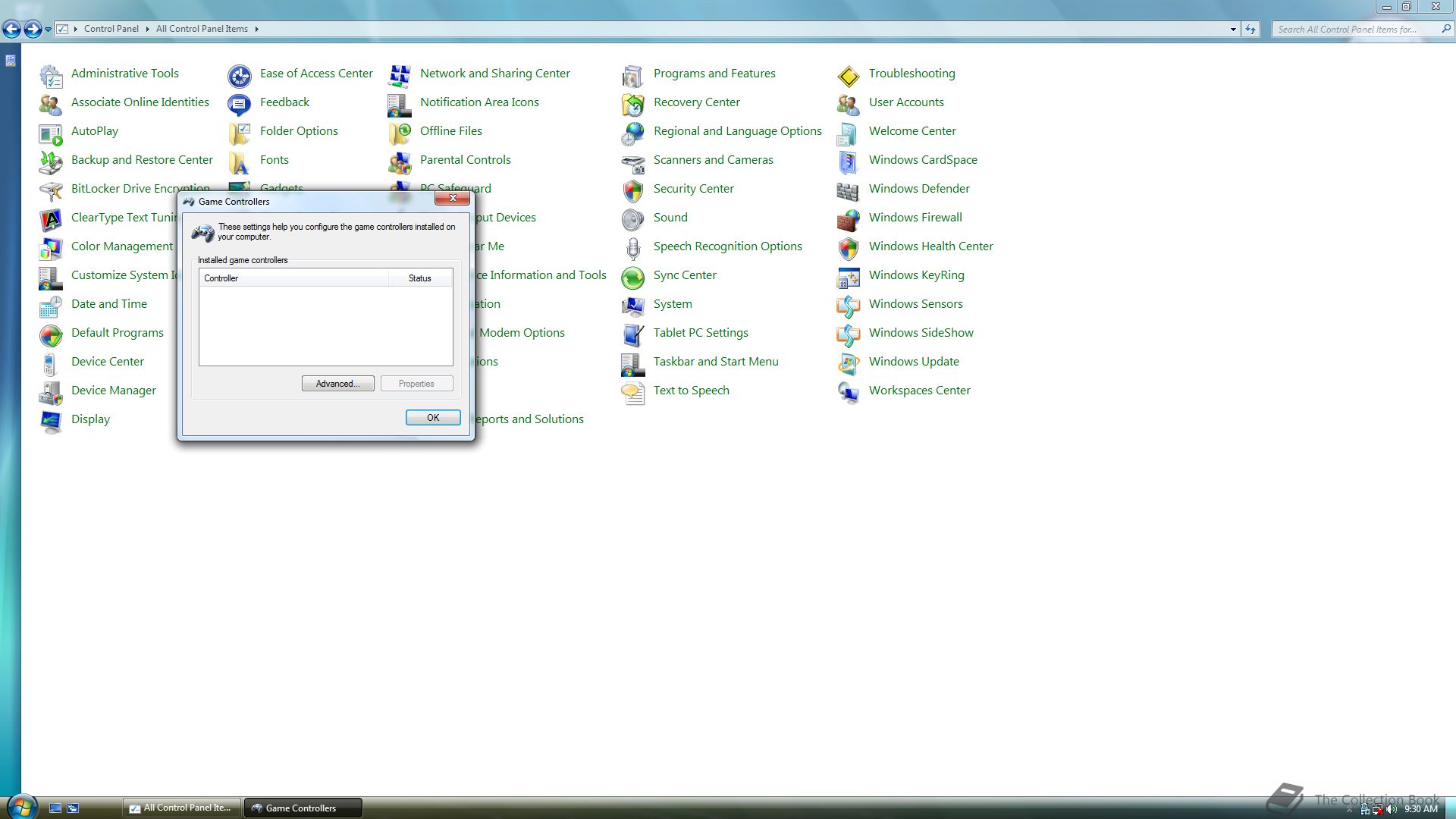Click the Notification Area Icons icon
Screen dimensions: 1456x819
pos(400,105)
